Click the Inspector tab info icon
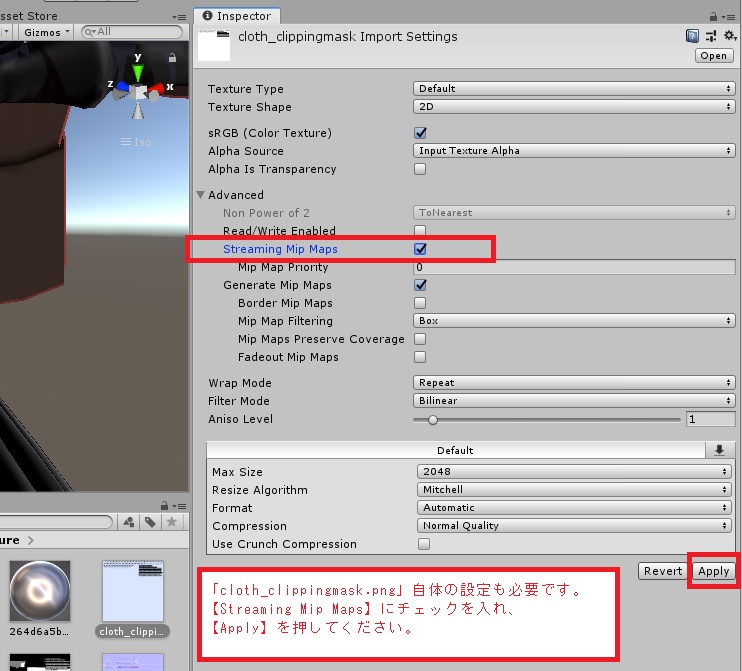Screen dimensions: 742x671 click(x=207, y=16)
